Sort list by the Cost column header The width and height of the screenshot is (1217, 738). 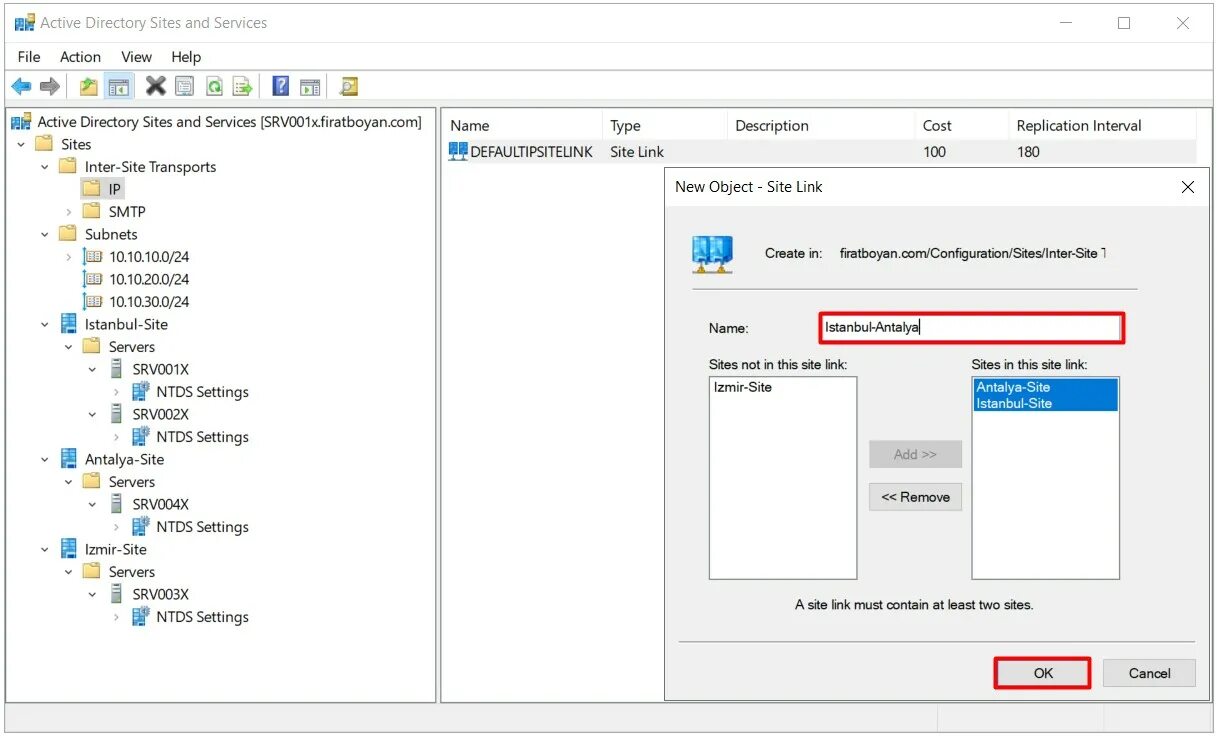coord(961,126)
